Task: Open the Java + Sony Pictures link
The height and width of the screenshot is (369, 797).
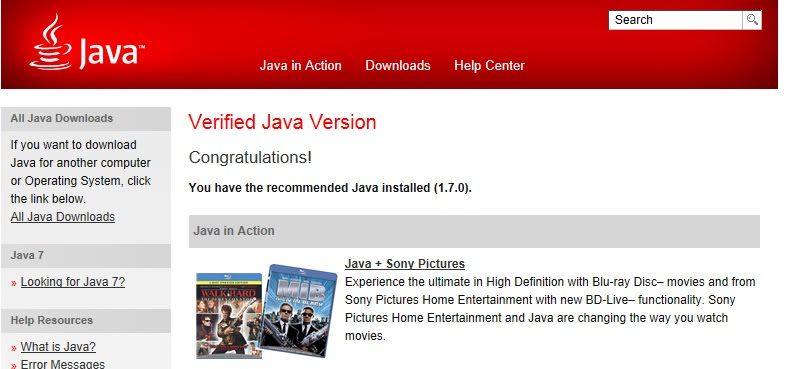Action: pos(405,264)
